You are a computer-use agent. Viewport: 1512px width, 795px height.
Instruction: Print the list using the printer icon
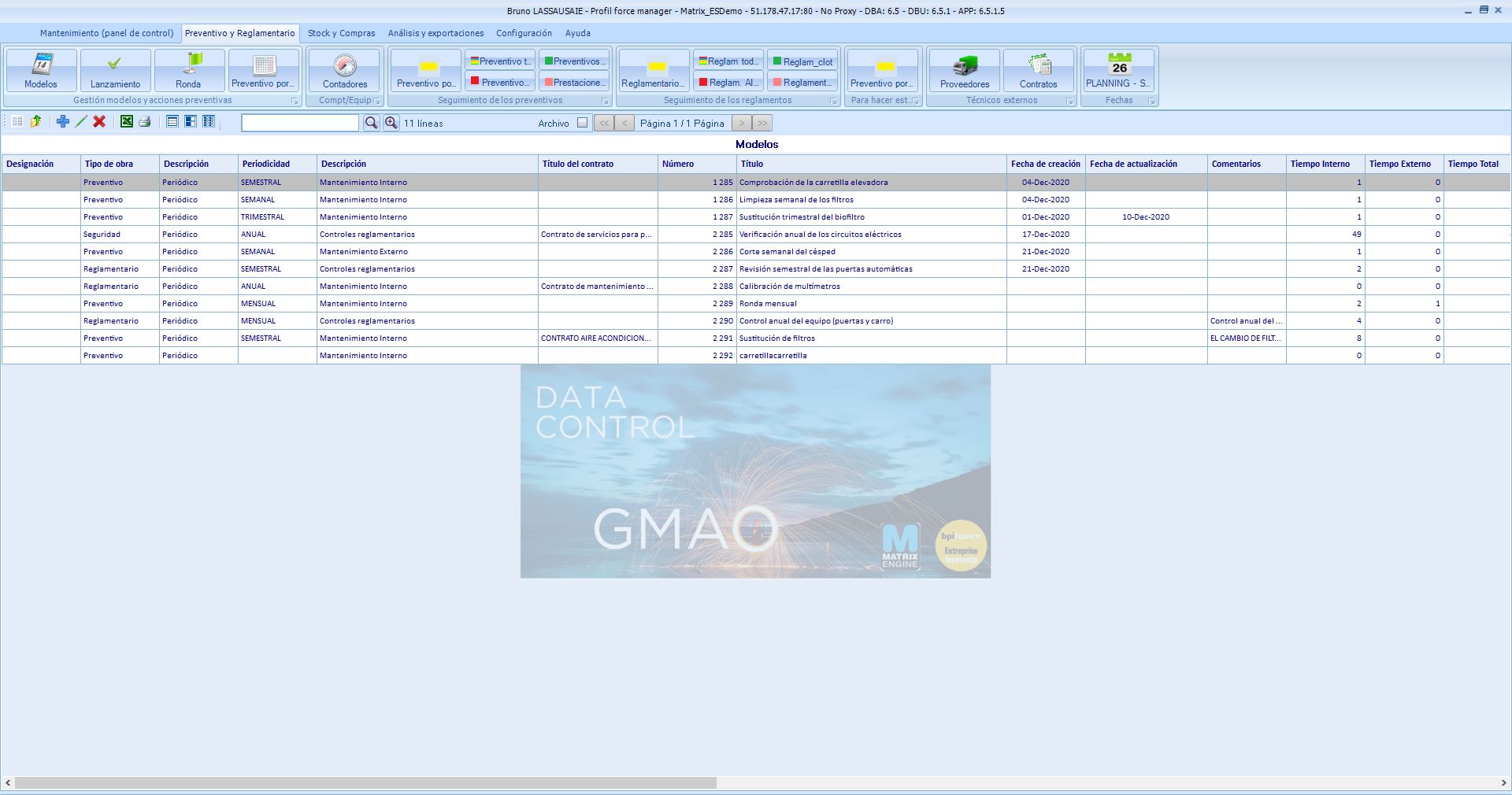point(145,122)
